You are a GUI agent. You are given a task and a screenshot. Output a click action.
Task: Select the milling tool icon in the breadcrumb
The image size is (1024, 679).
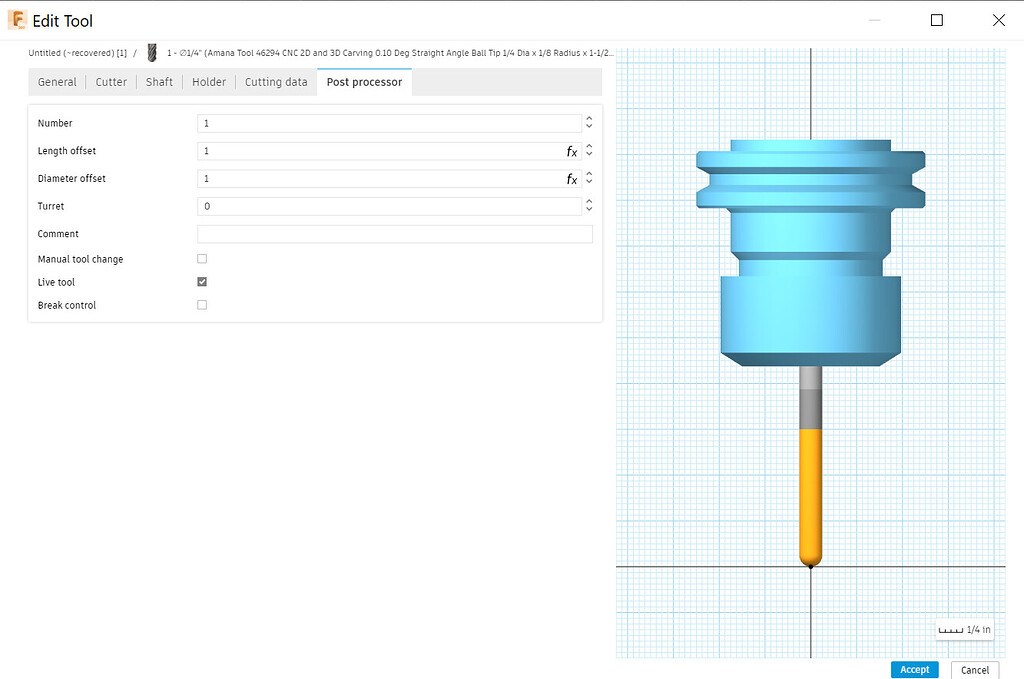click(151, 52)
